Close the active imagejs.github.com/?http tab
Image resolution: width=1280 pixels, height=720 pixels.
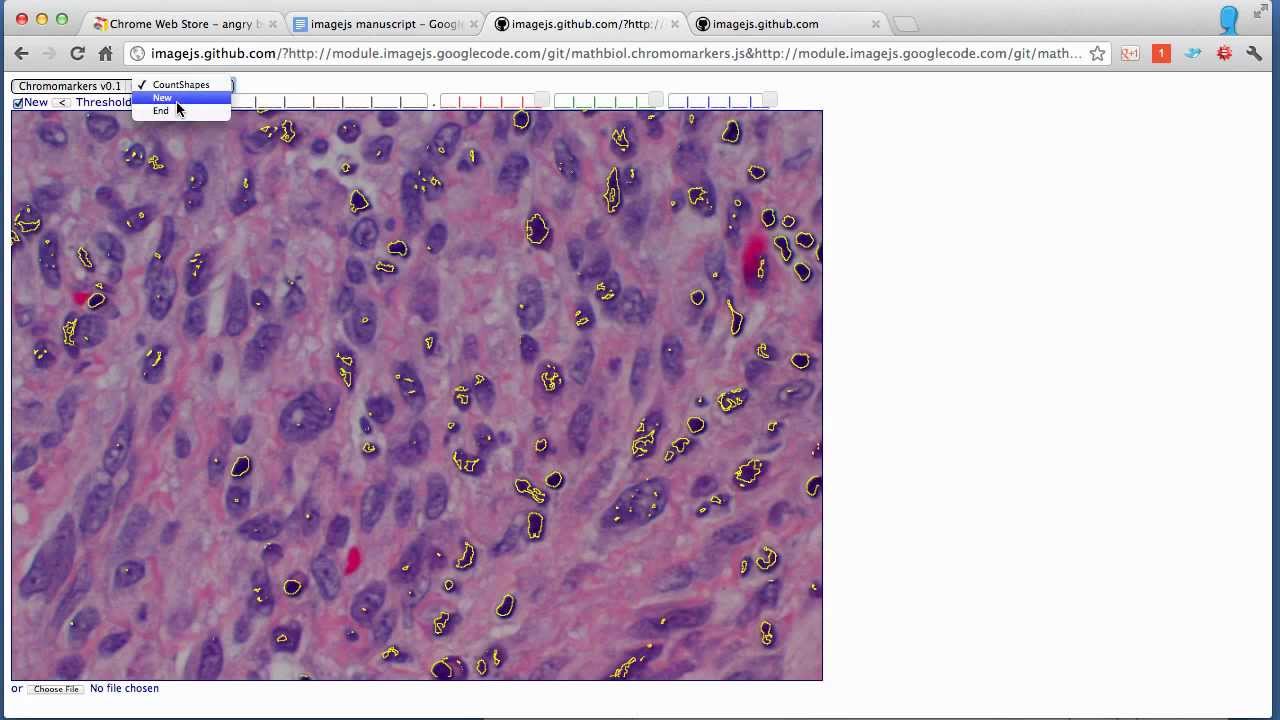[x=675, y=24]
